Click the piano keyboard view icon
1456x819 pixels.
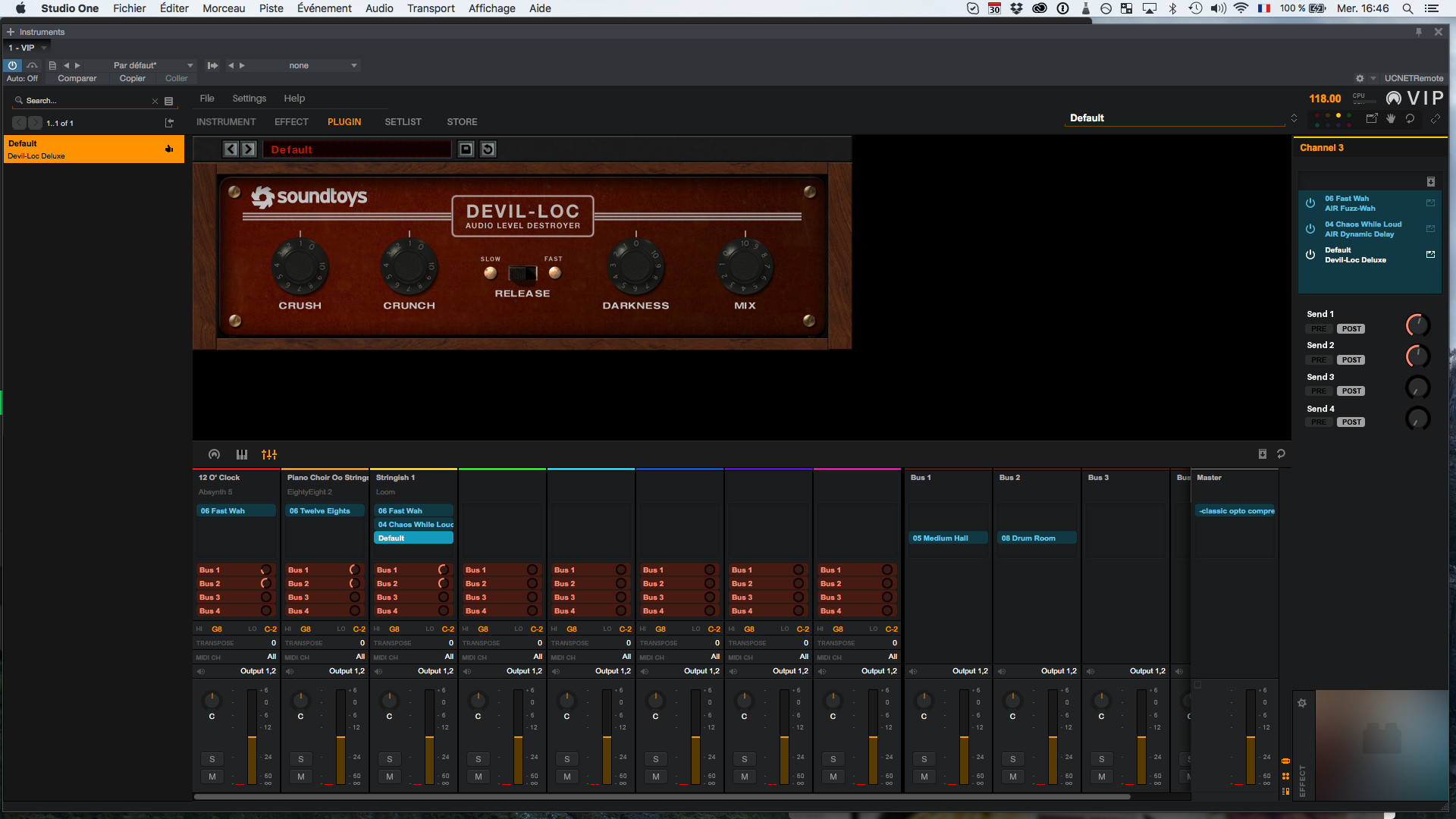[242, 454]
